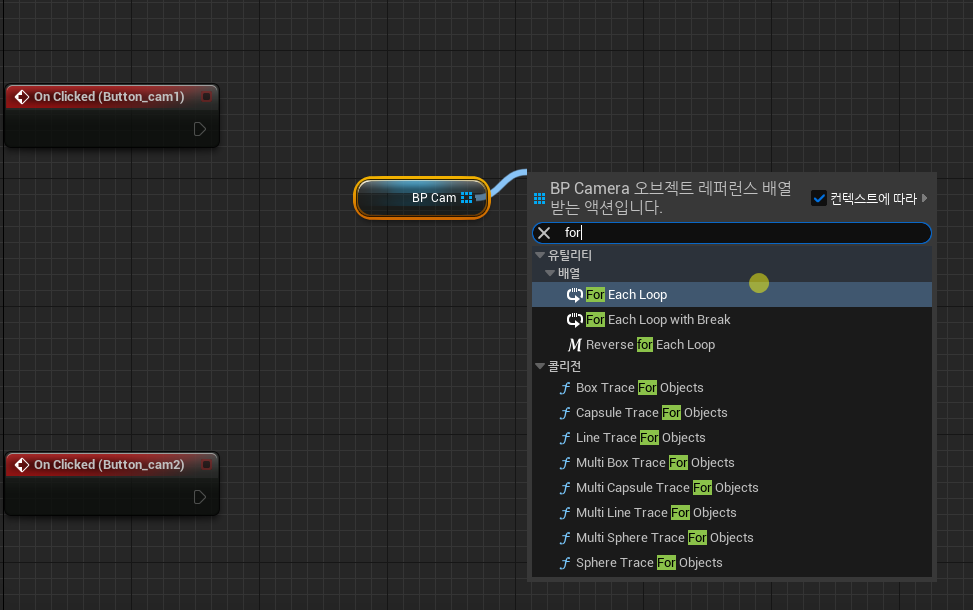
Task: Click function icon of Line Trace For Objects
Action: [x=565, y=437]
